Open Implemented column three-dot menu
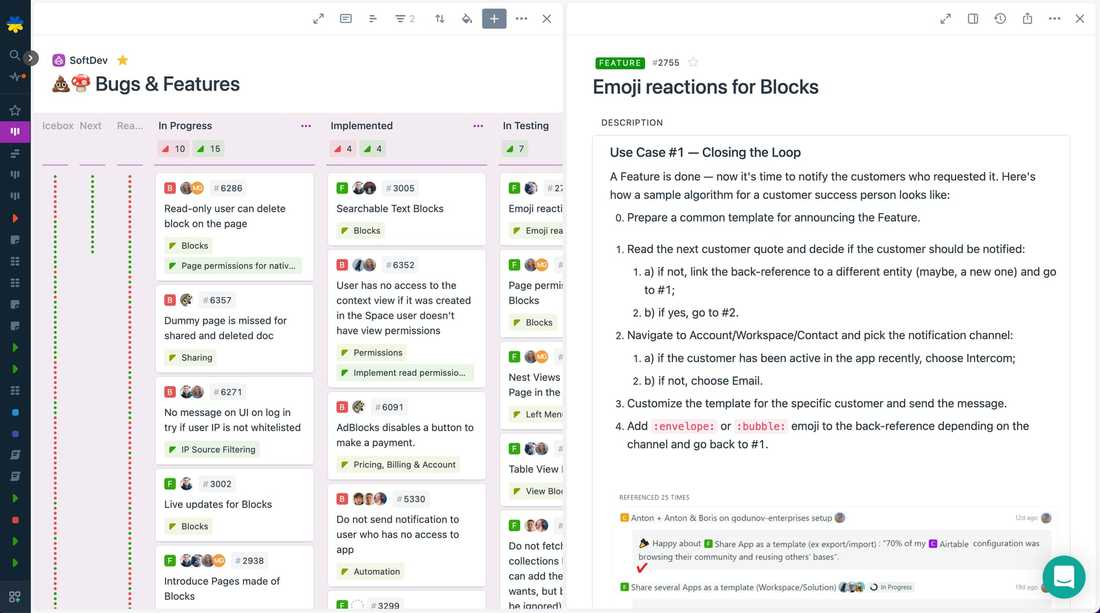 478,126
